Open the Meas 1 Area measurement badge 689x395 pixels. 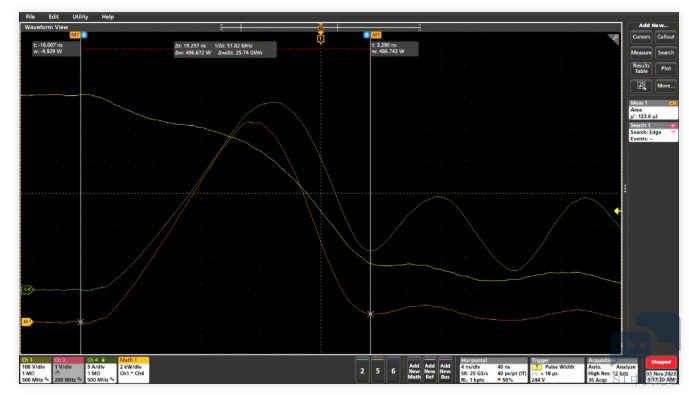point(653,110)
